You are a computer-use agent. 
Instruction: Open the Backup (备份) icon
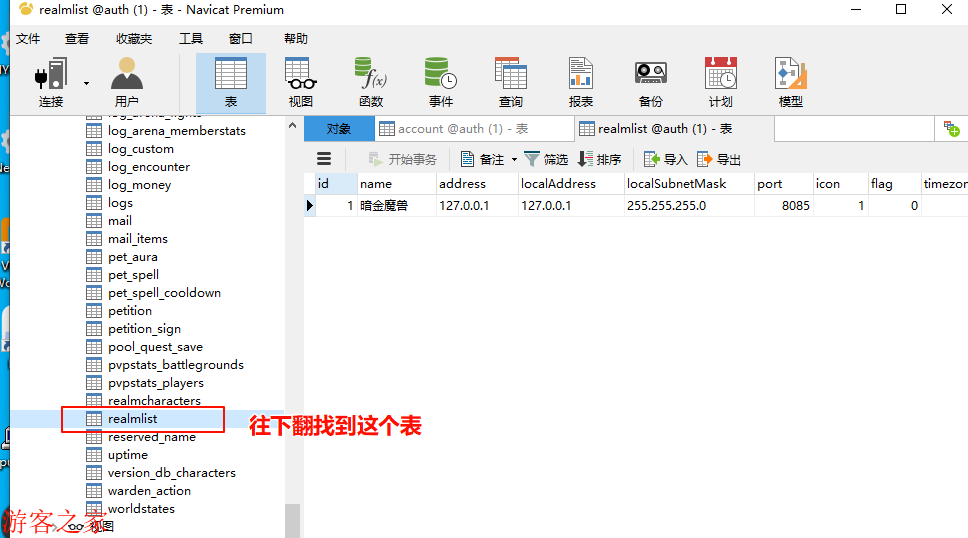650,76
